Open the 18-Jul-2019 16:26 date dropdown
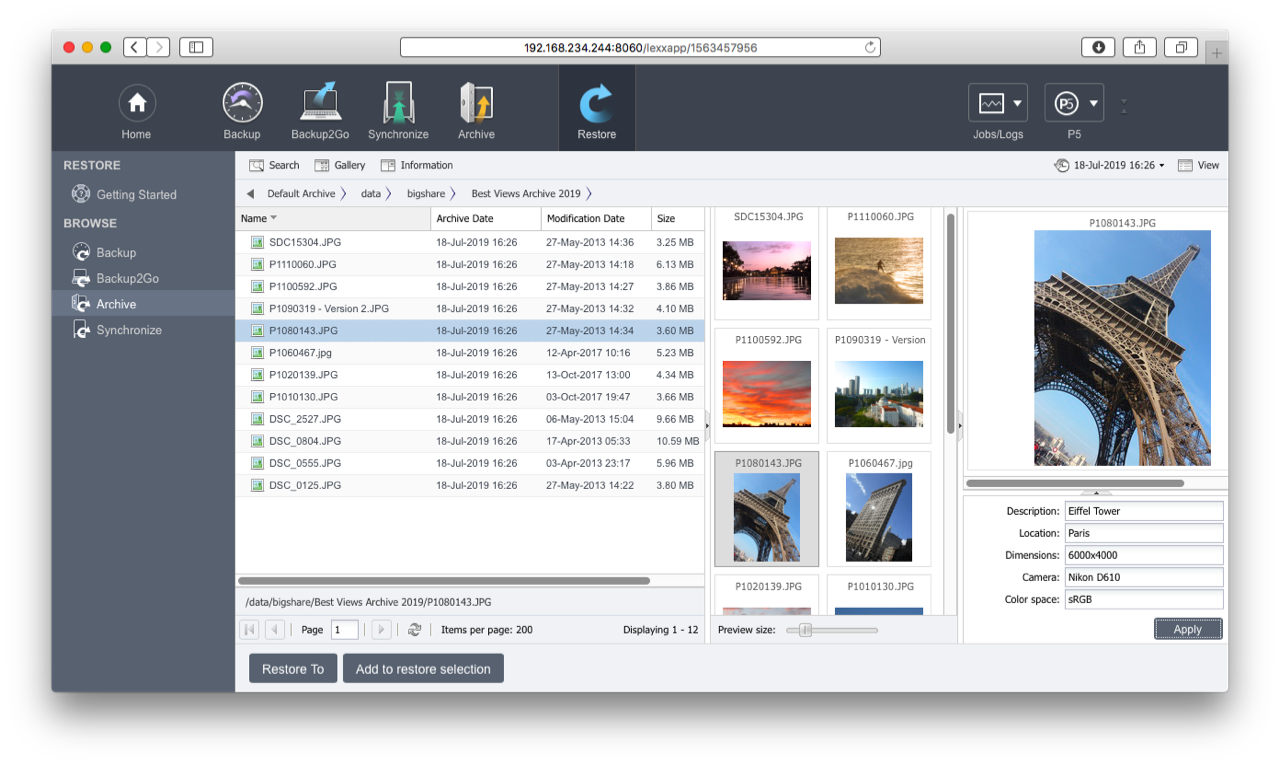 point(1110,165)
